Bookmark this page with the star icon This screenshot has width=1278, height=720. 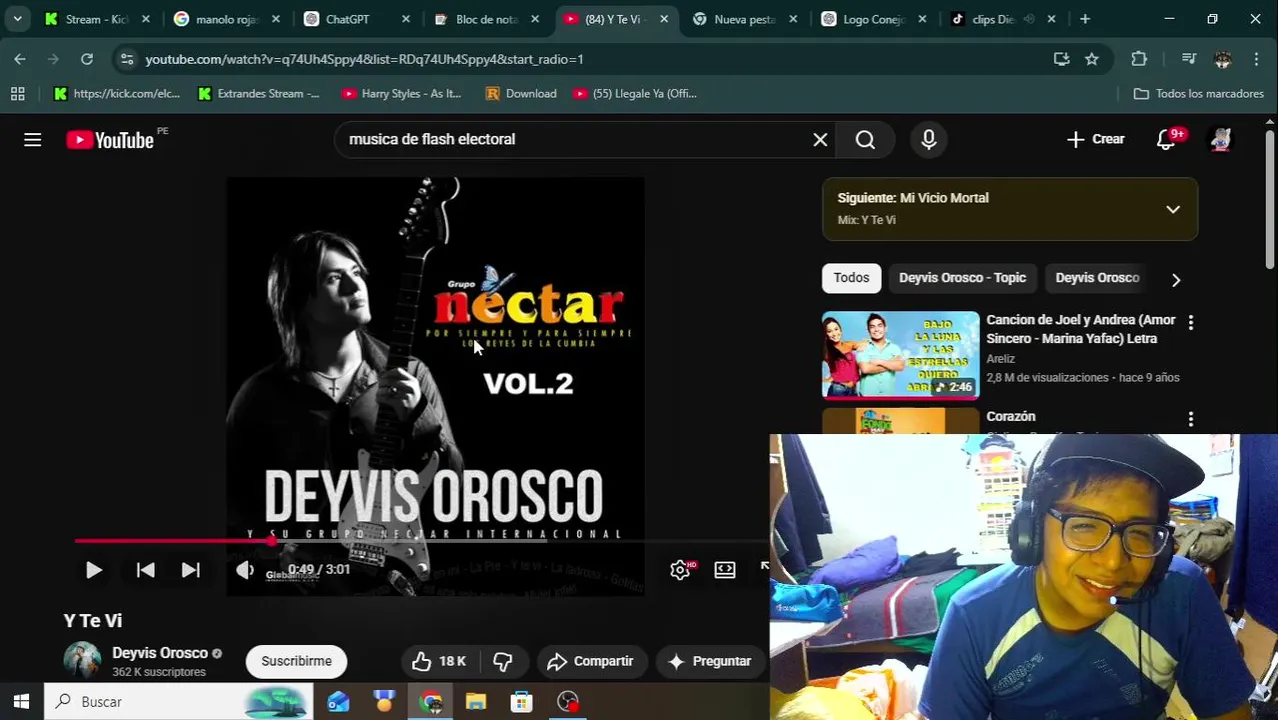(x=1092, y=59)
